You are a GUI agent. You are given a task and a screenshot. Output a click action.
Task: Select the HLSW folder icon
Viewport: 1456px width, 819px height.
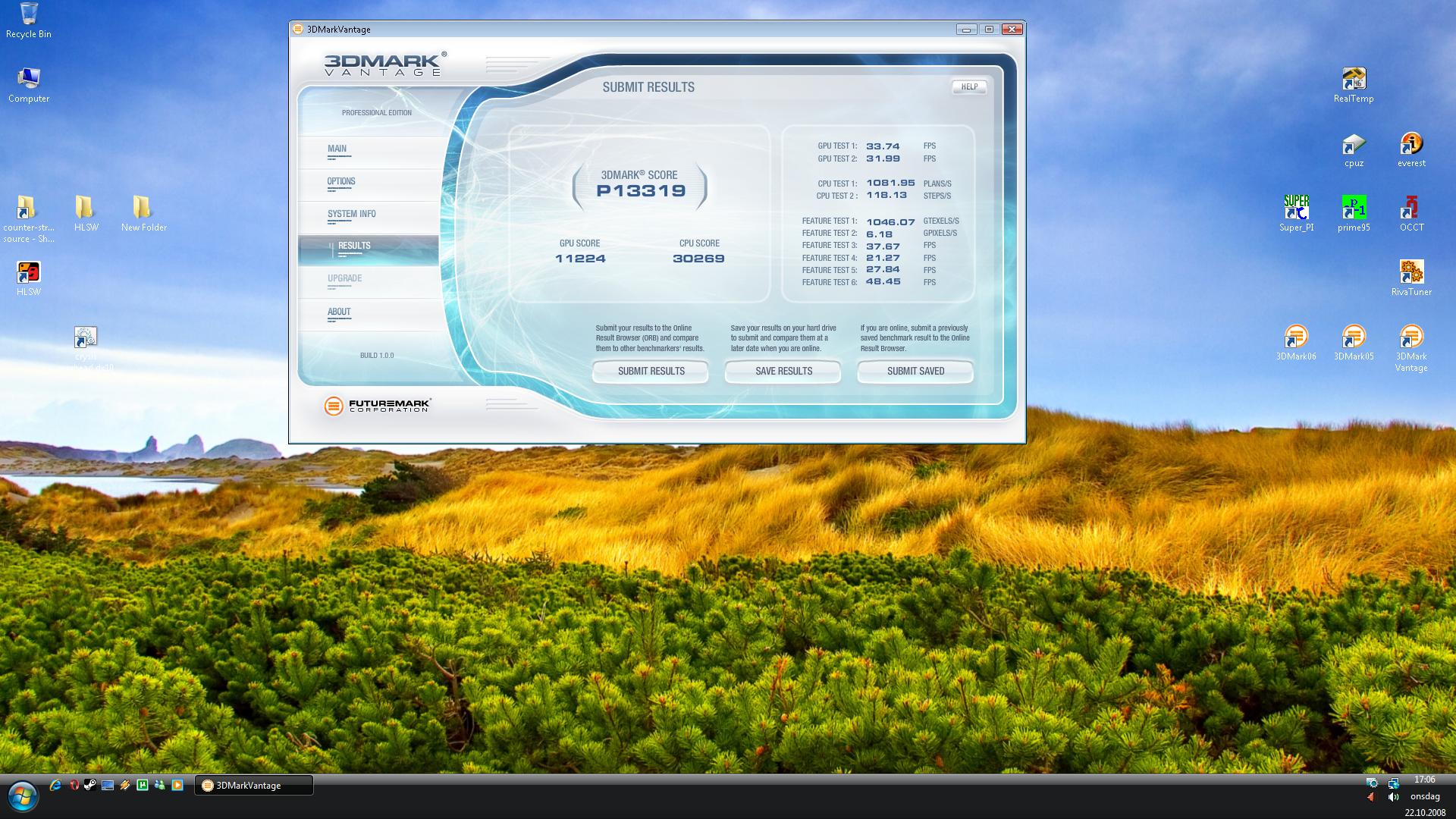[86, 214]
